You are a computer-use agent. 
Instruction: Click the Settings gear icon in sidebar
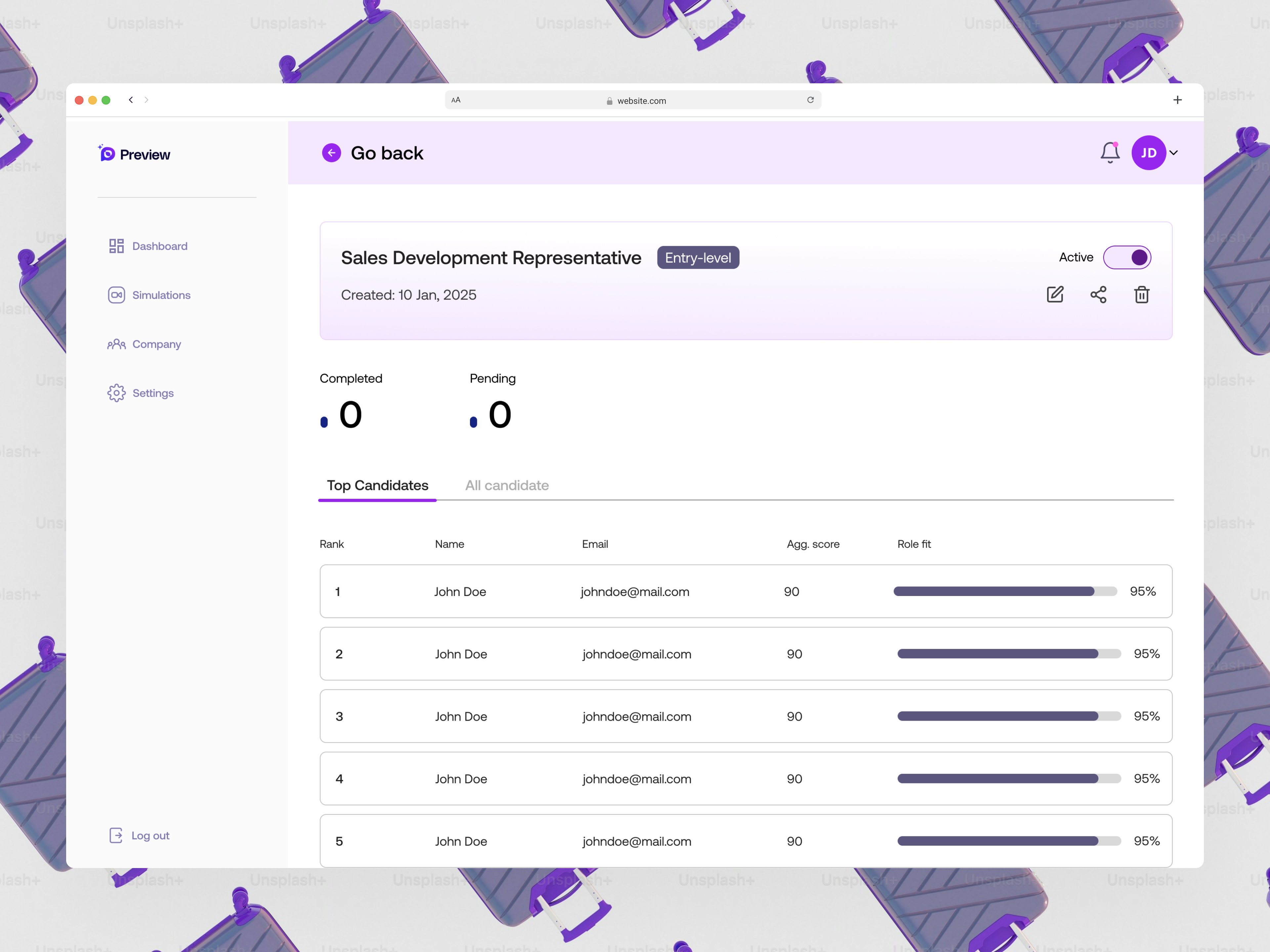point(116,393)
